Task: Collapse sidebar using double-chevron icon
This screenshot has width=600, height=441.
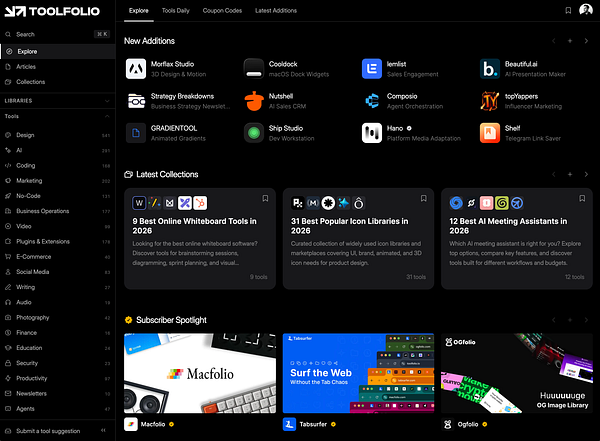Action: (x=103, y=431)
